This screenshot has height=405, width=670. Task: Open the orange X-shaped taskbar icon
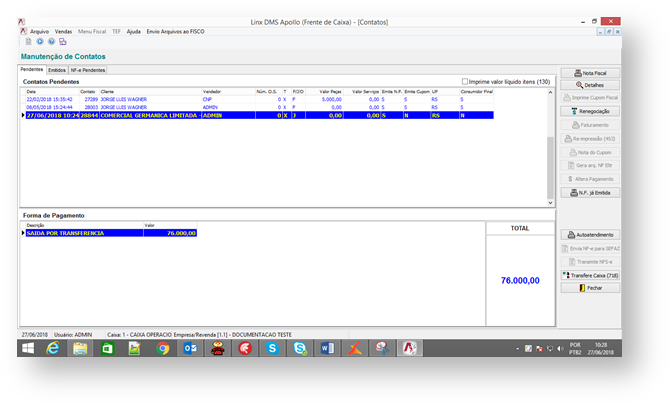[x=355, y=349]
